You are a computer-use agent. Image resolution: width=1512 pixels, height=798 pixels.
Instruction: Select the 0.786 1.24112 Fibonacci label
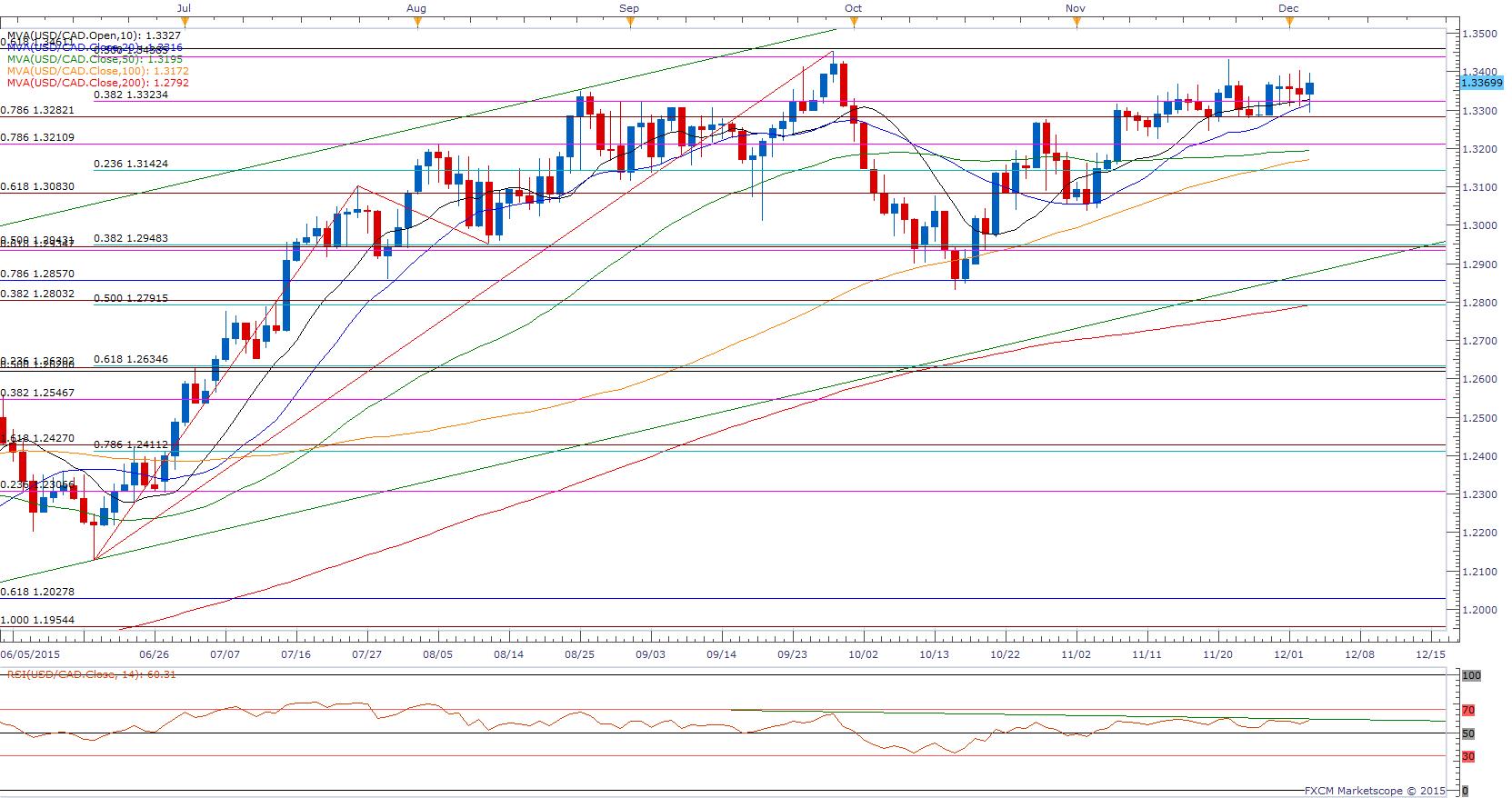131,444
